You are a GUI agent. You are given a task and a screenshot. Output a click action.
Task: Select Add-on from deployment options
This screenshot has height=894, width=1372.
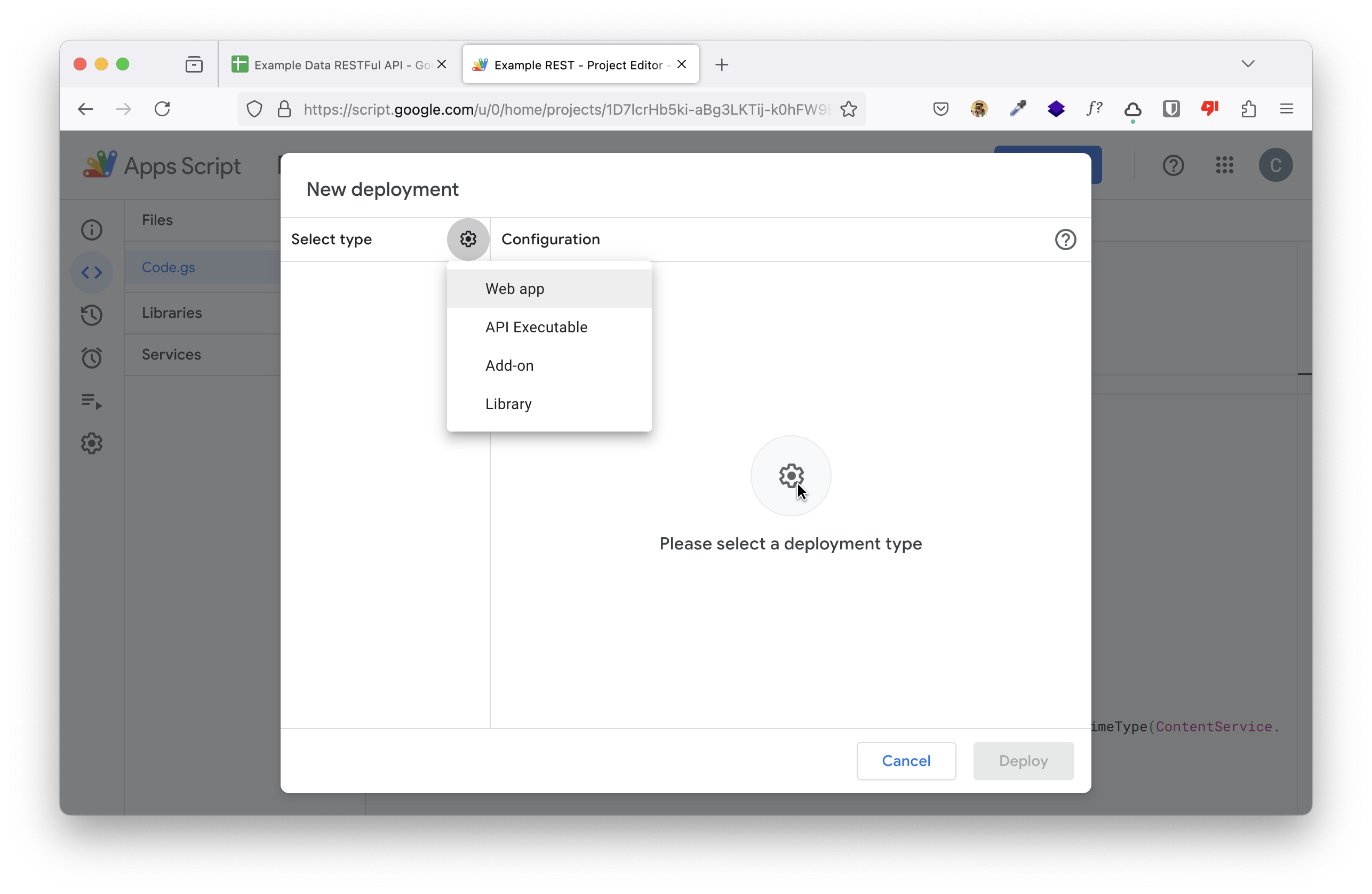pos(509,365)
